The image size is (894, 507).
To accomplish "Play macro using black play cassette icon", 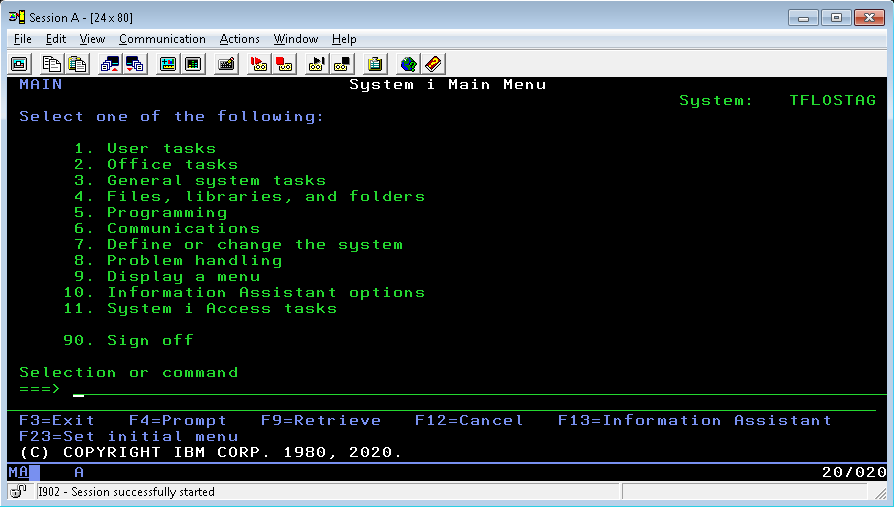I will [316, 64].
